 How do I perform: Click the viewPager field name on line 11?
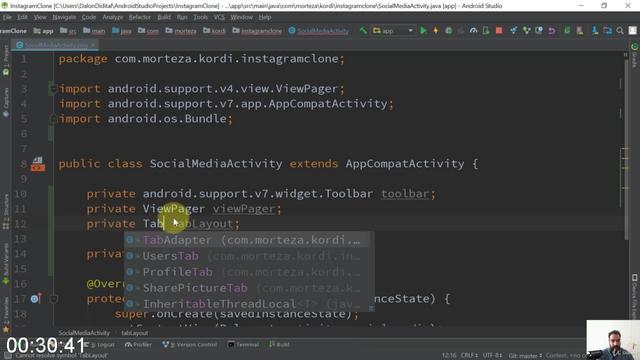[x=244, y=209]
